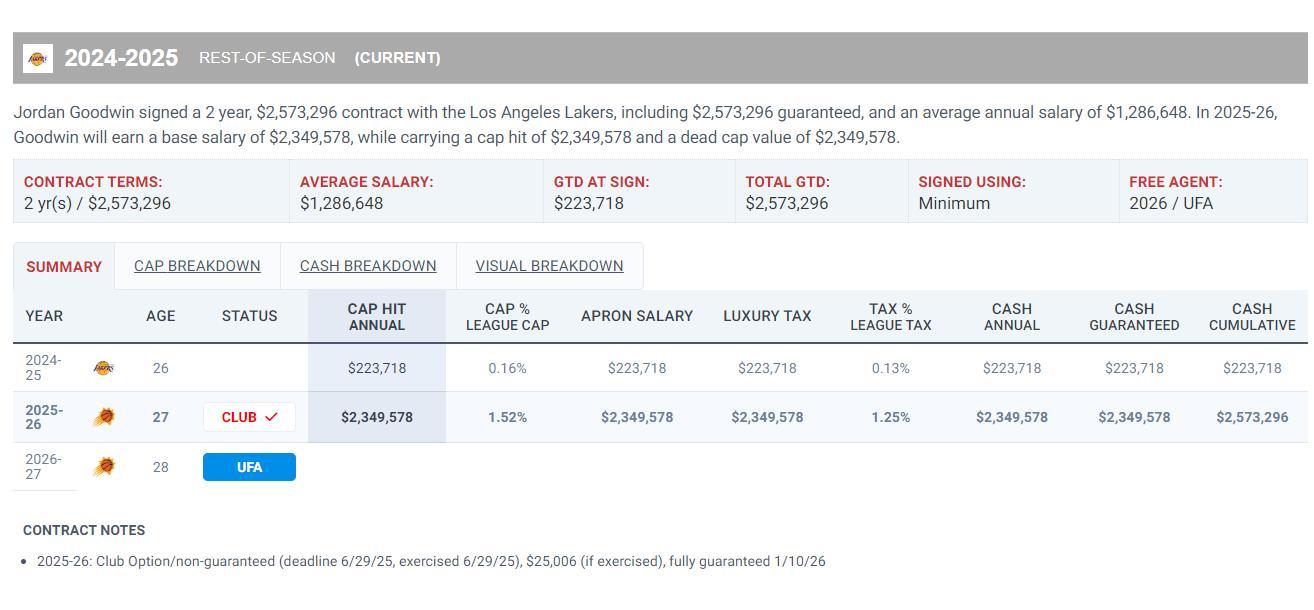Click the Cap Hit Annual column header

[377, 317]
